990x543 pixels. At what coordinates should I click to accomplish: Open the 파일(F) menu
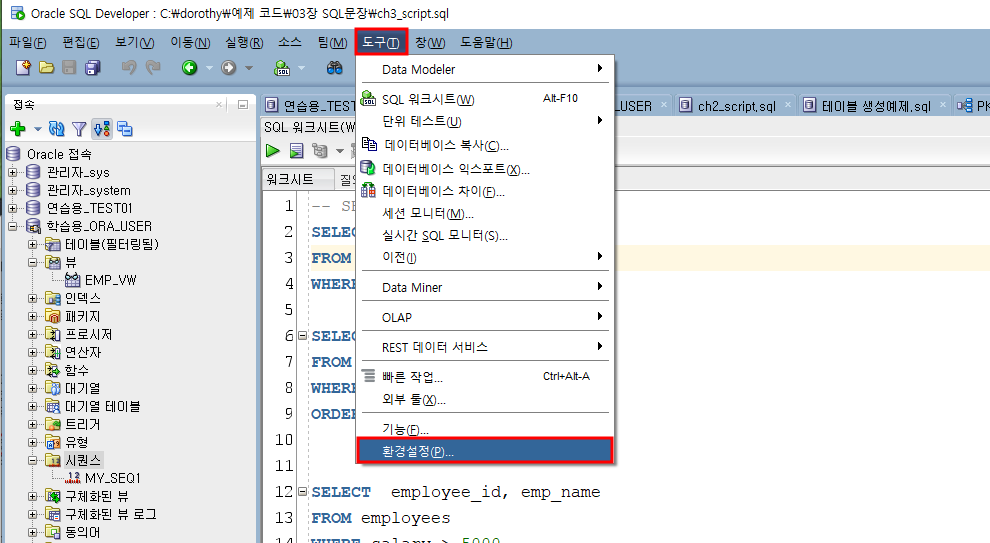pyautogui.click(x=28, y=42)
